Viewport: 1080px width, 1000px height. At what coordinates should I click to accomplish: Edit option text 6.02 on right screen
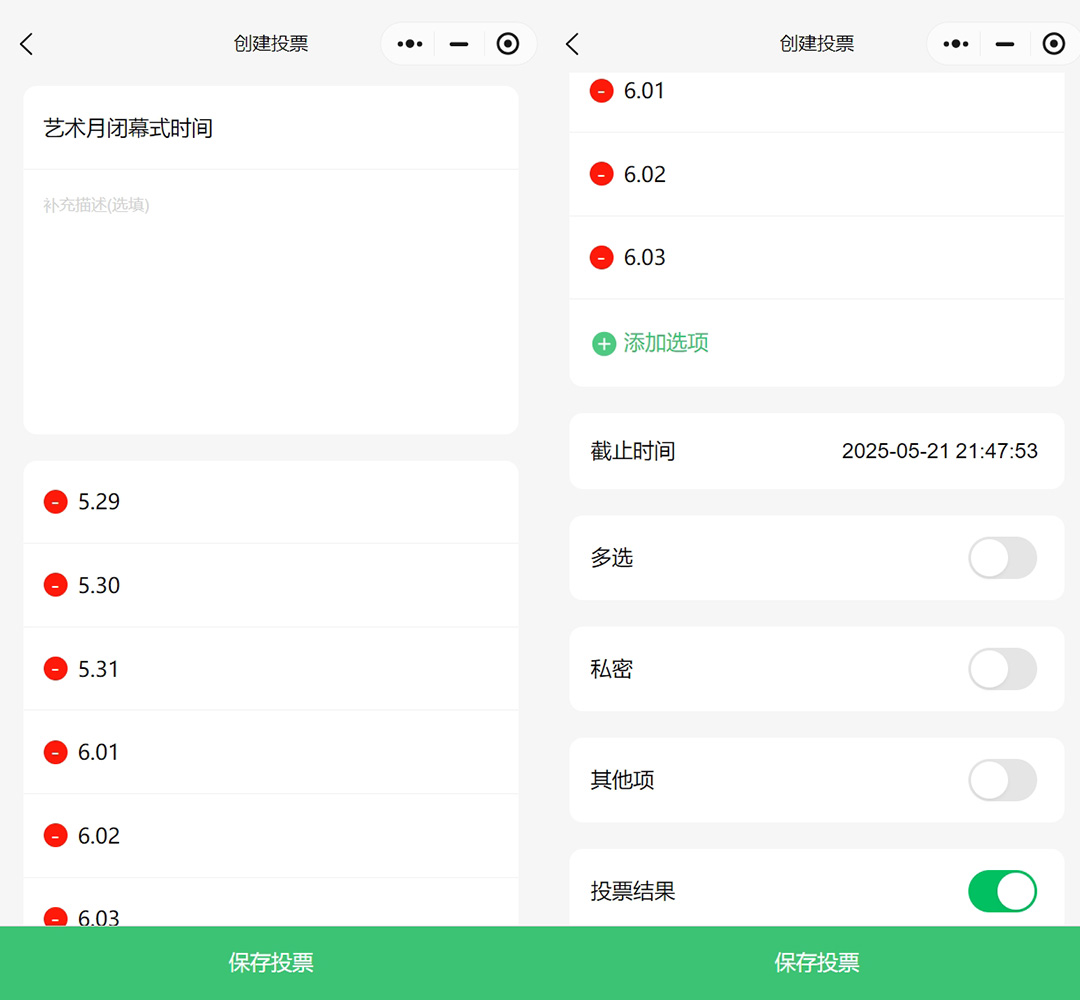click(x=645, y=174)
